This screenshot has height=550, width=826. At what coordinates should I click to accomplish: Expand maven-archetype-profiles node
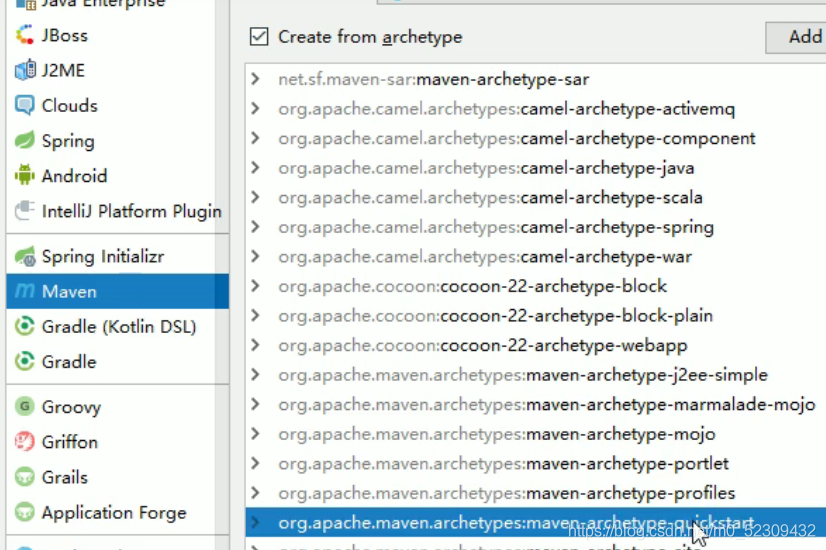click(255, 493)
